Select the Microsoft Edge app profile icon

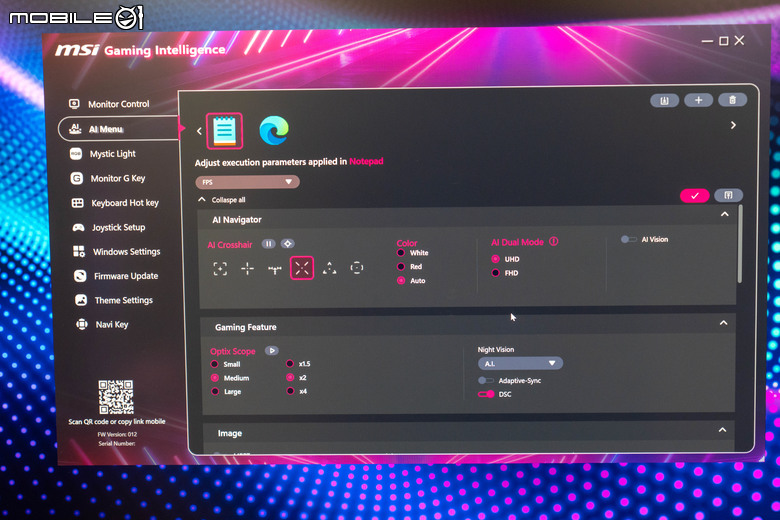pyautogui.click(x=274, y=130)
